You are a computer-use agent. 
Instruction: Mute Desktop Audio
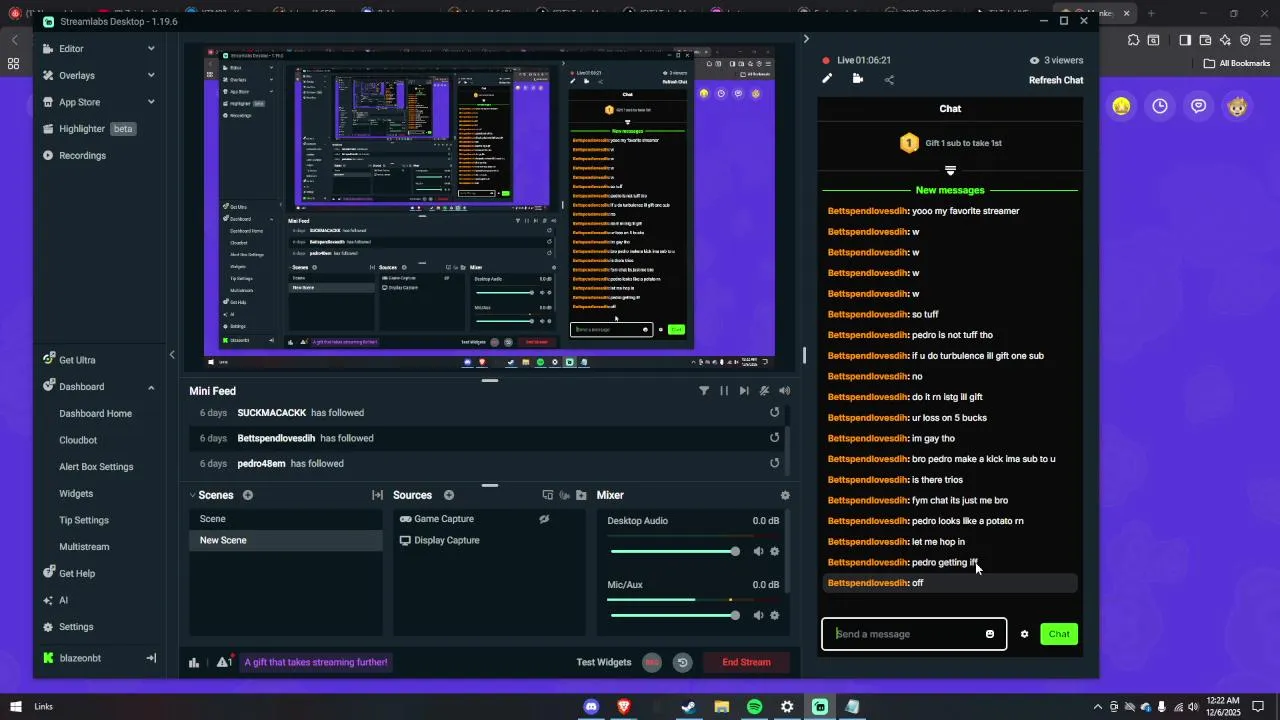(758, 552)
